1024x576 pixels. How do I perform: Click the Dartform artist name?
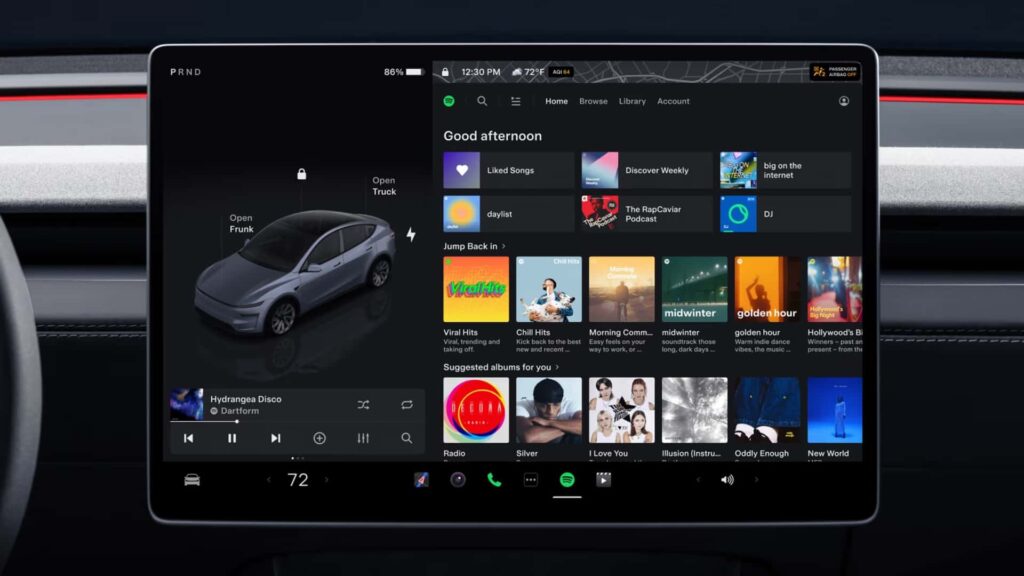click(240, 411)
